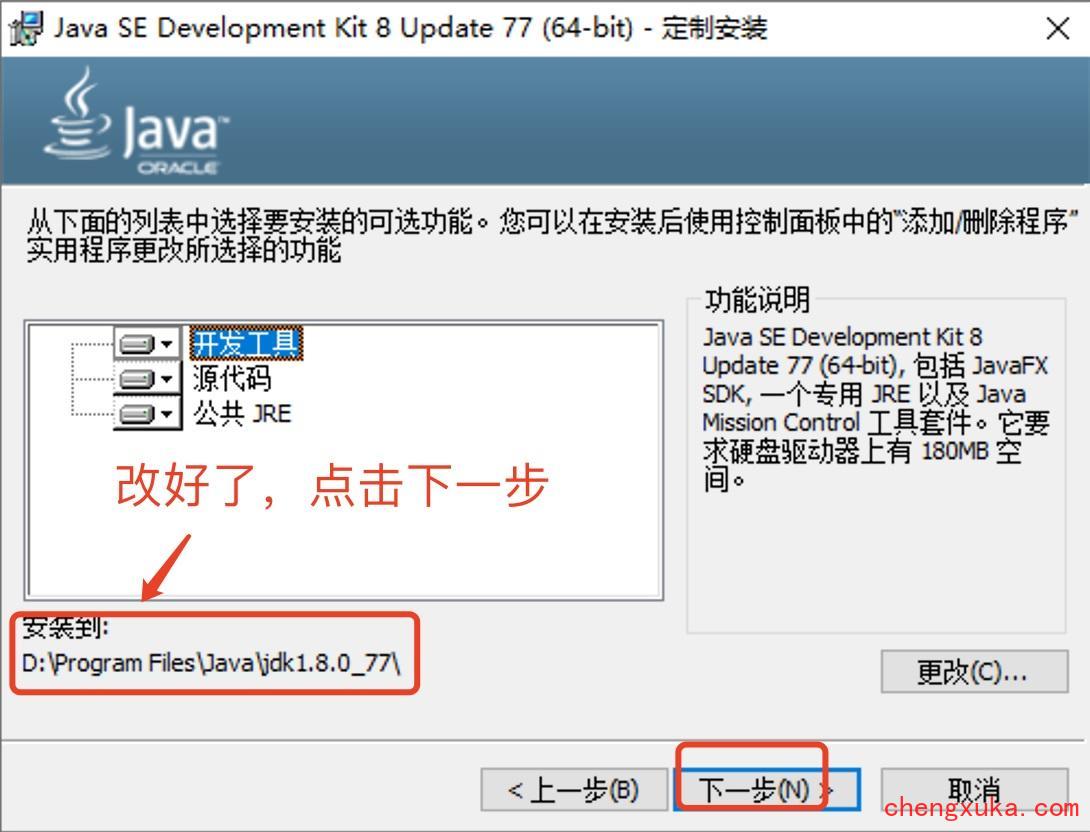Click the Java installer icon in the title bar
Screen dimensions: 1090x832
coord(26,28)
